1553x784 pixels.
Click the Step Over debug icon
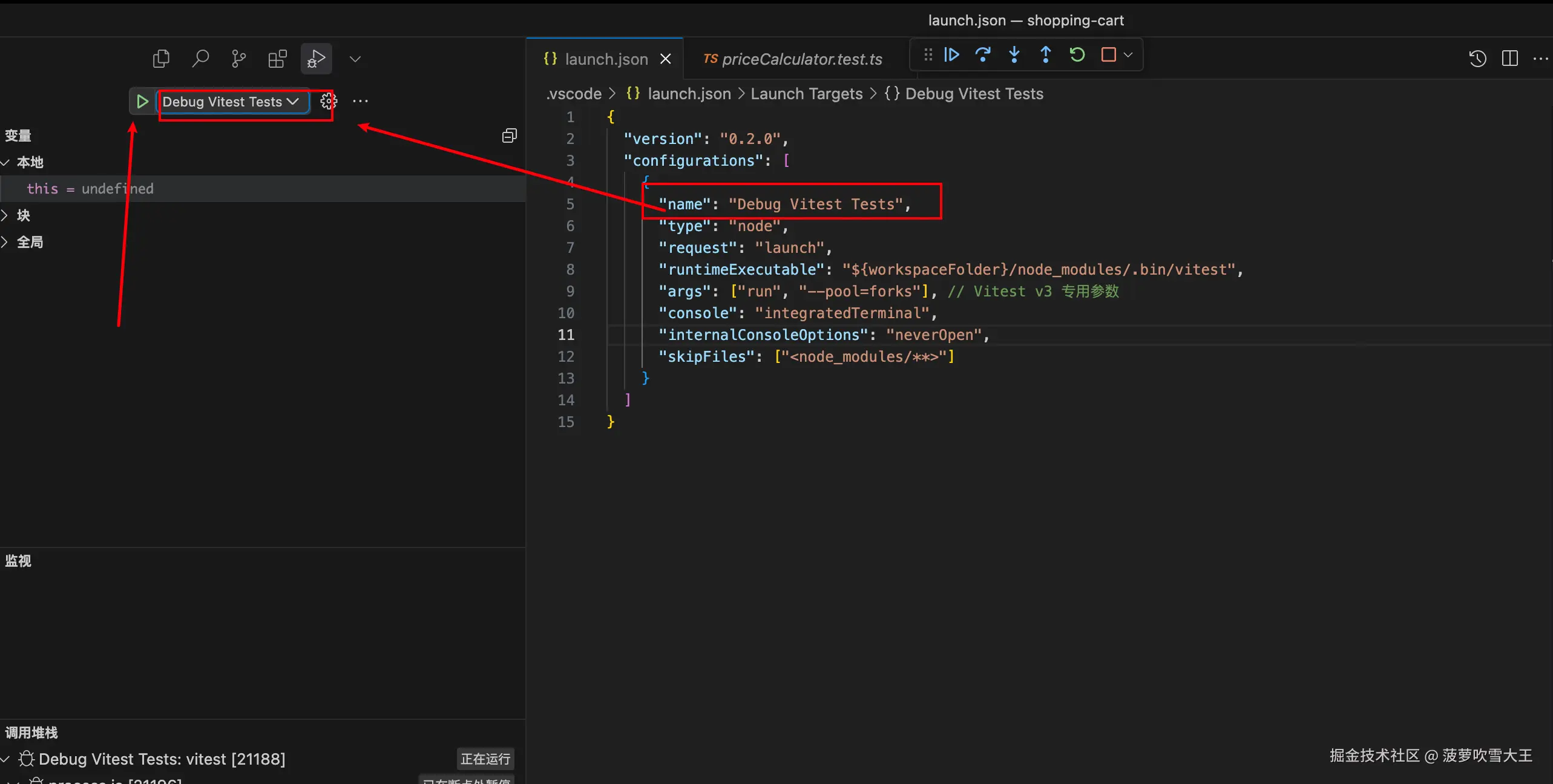983,55
